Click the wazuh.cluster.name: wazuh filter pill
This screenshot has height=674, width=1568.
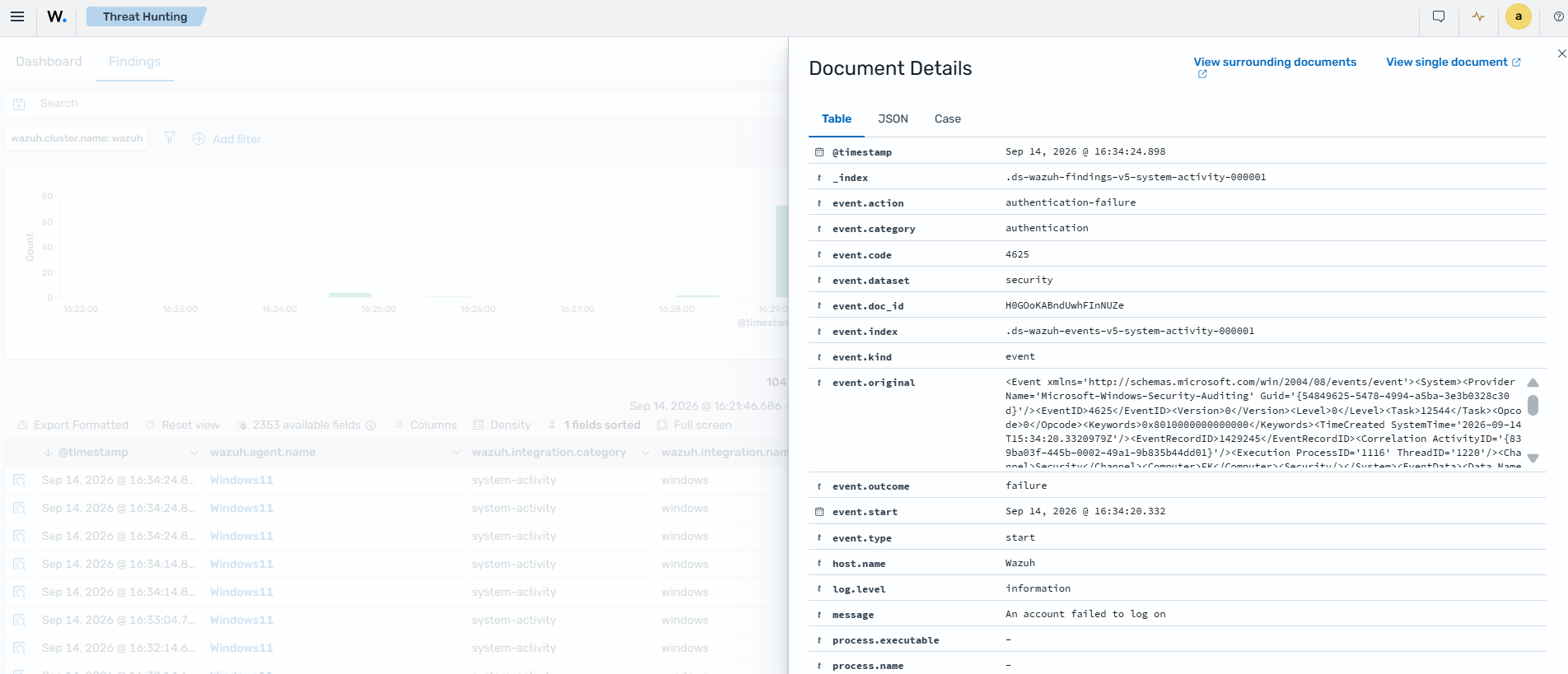pyautogui.click(x=77, y=138)
